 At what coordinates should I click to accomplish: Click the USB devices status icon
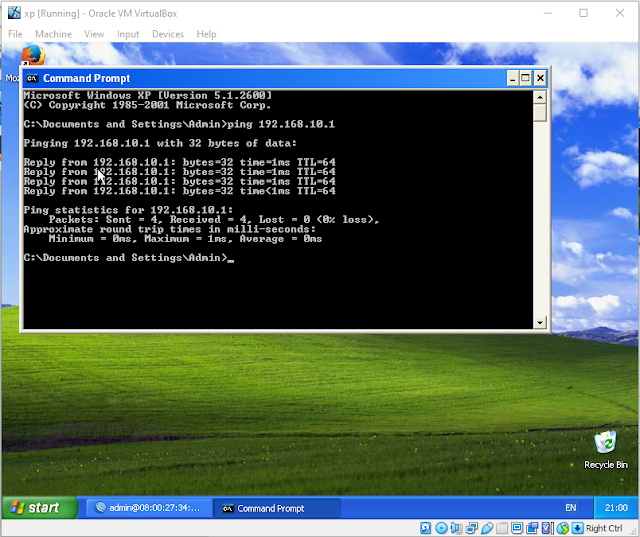click(x=487, y=528)
